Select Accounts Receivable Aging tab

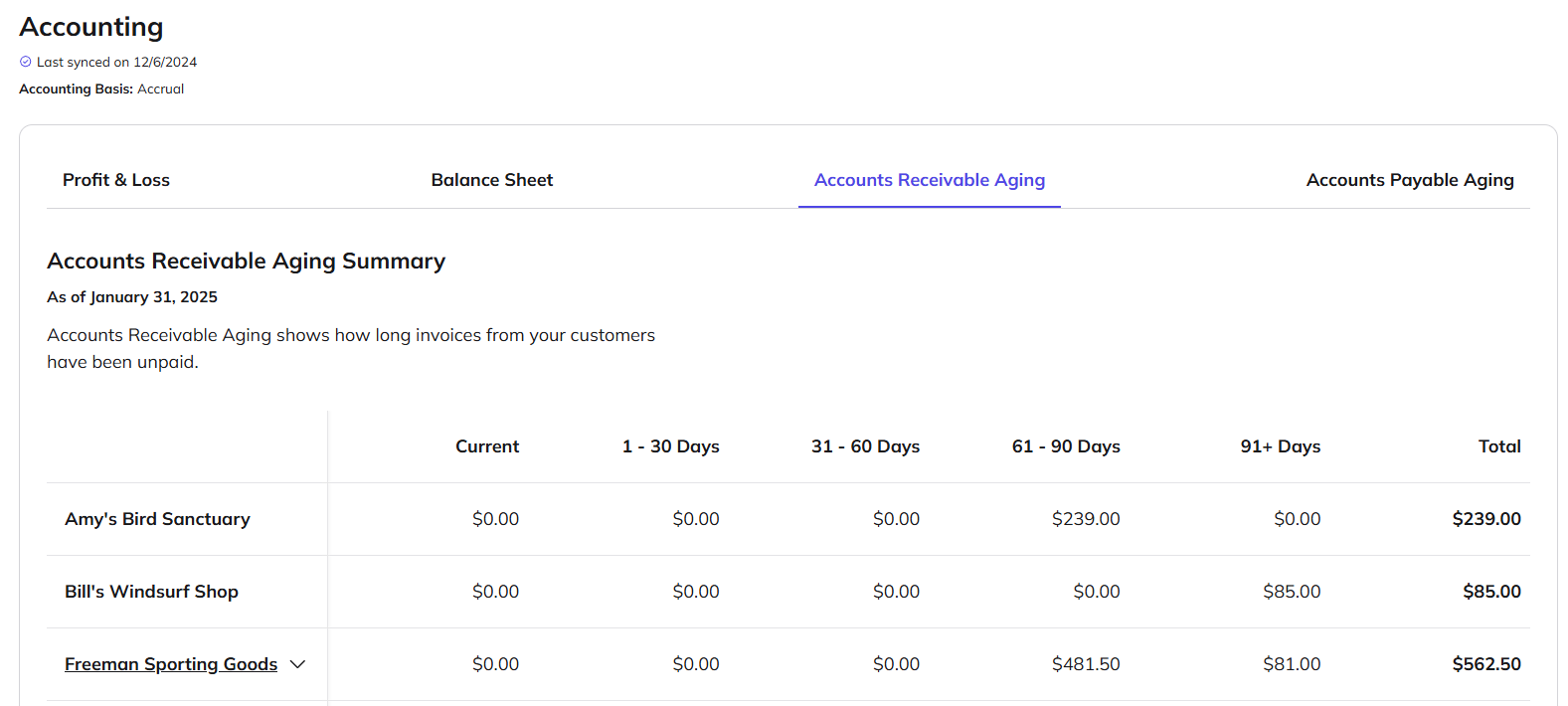(930, 180)
